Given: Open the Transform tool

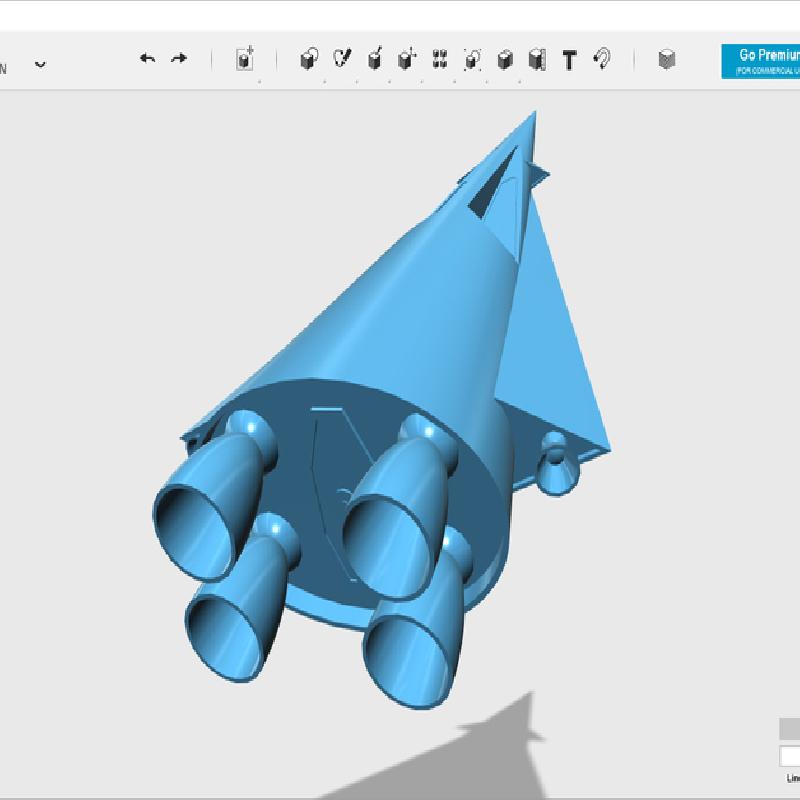Looking at the screenshot, I should 245,60.
